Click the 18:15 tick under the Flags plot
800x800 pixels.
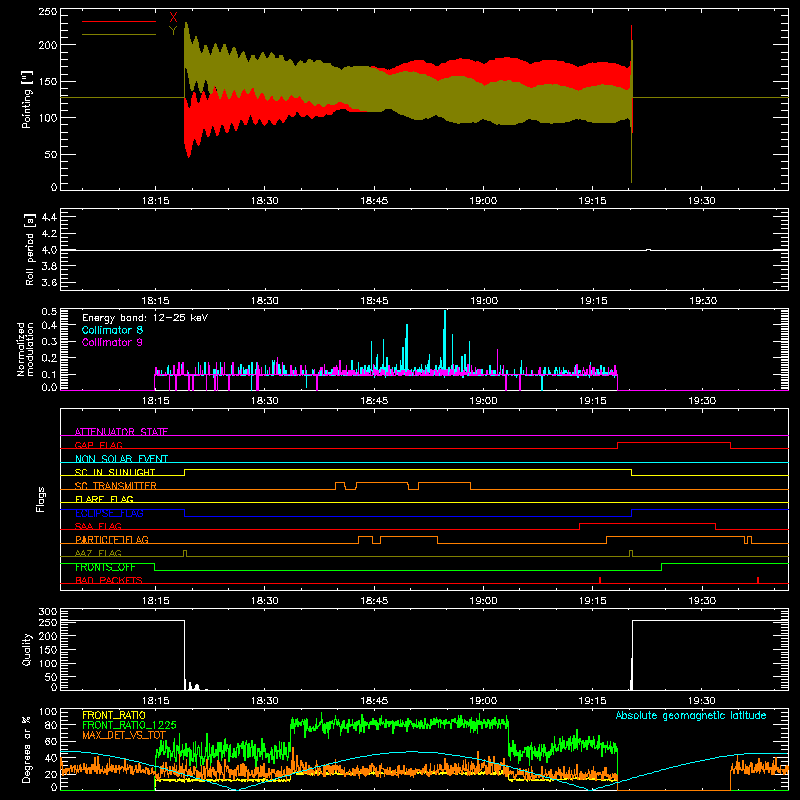point(155,601)
